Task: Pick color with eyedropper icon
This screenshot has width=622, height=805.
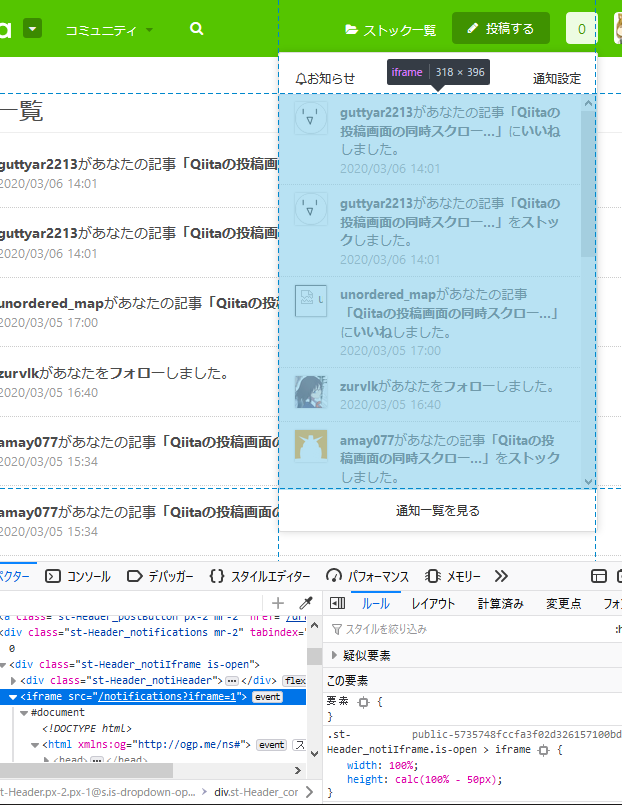Action: pos(306,603)
